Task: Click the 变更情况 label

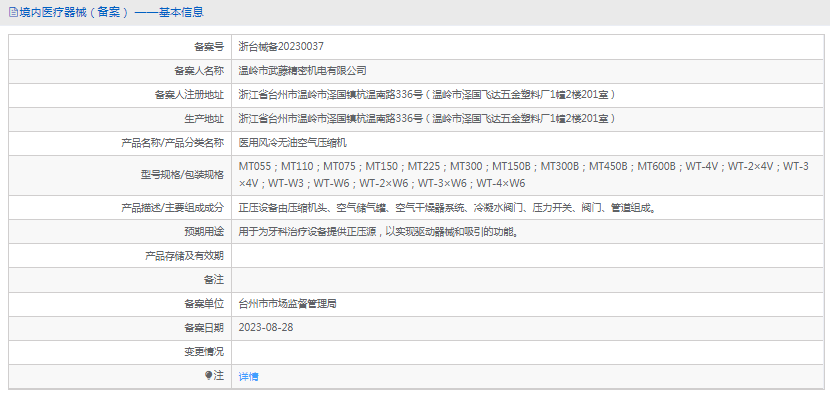Action: [204, 352]
